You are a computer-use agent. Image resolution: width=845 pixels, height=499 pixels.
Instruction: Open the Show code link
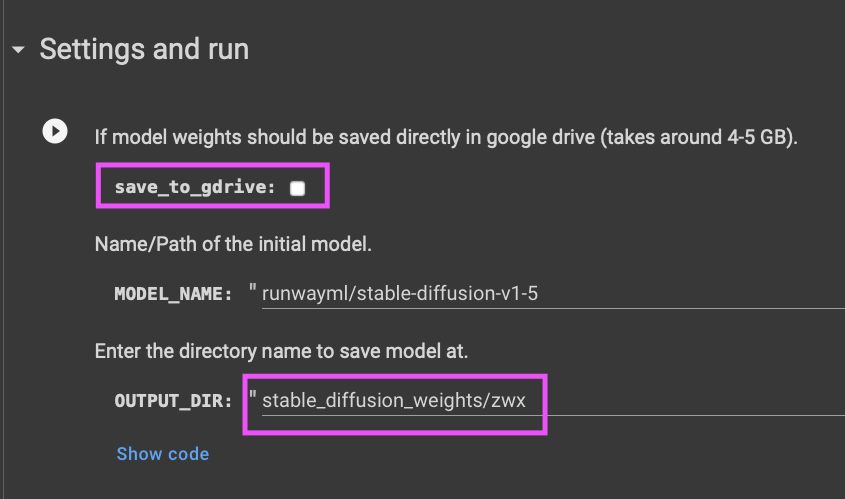pyautogui.click(x=163, y=454)
